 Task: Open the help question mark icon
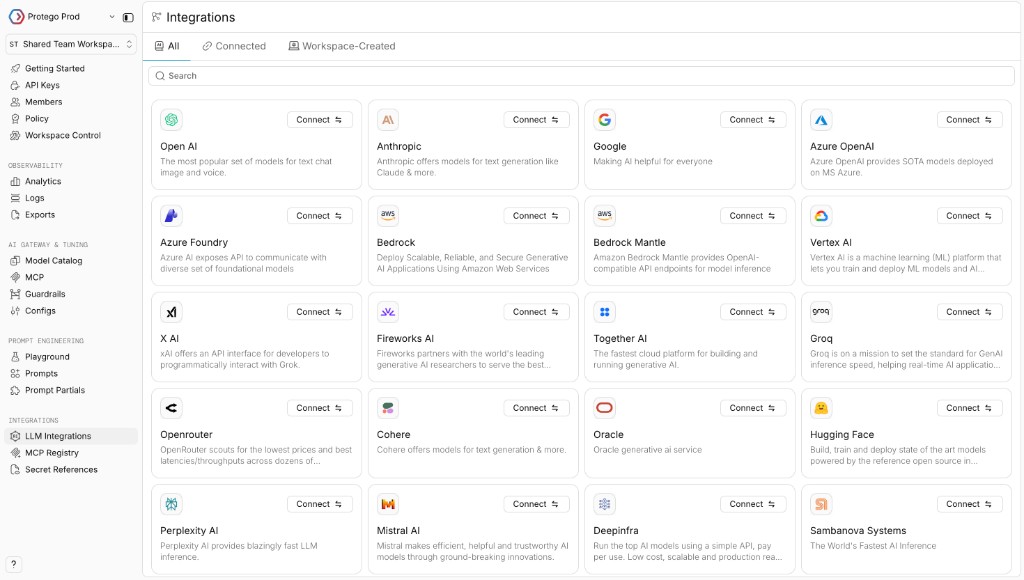click(13, 564)
